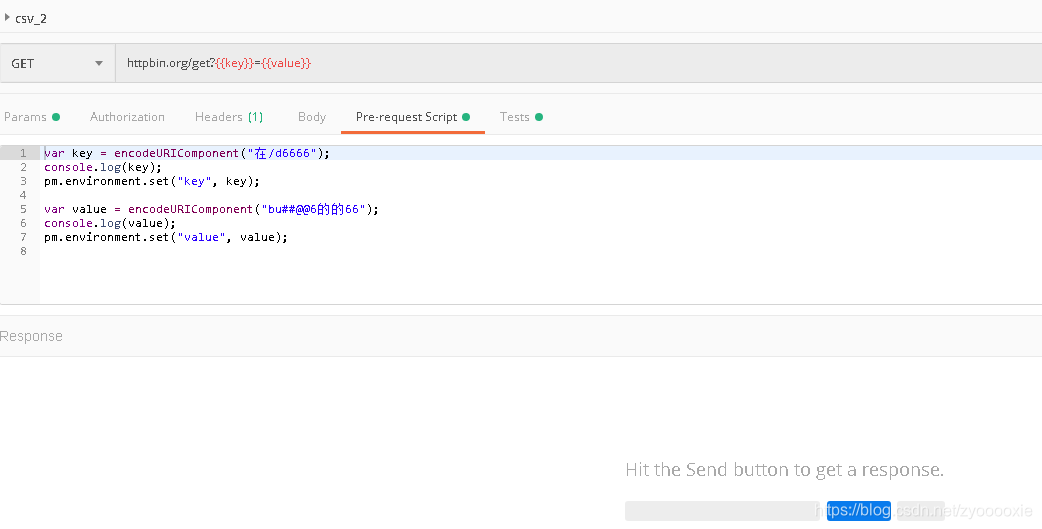Click the request URL input field
This screenshot has height=529, width=1042.
point(578,63)
